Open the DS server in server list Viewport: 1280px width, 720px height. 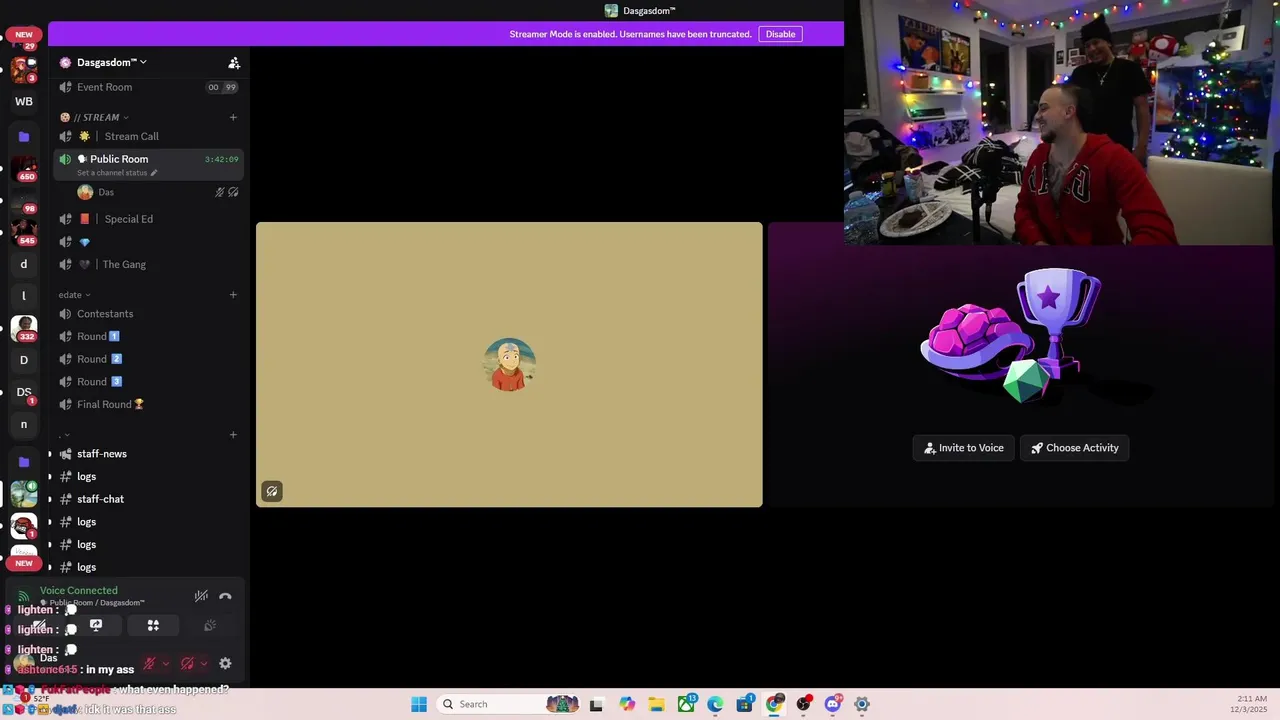coord(24,392)
